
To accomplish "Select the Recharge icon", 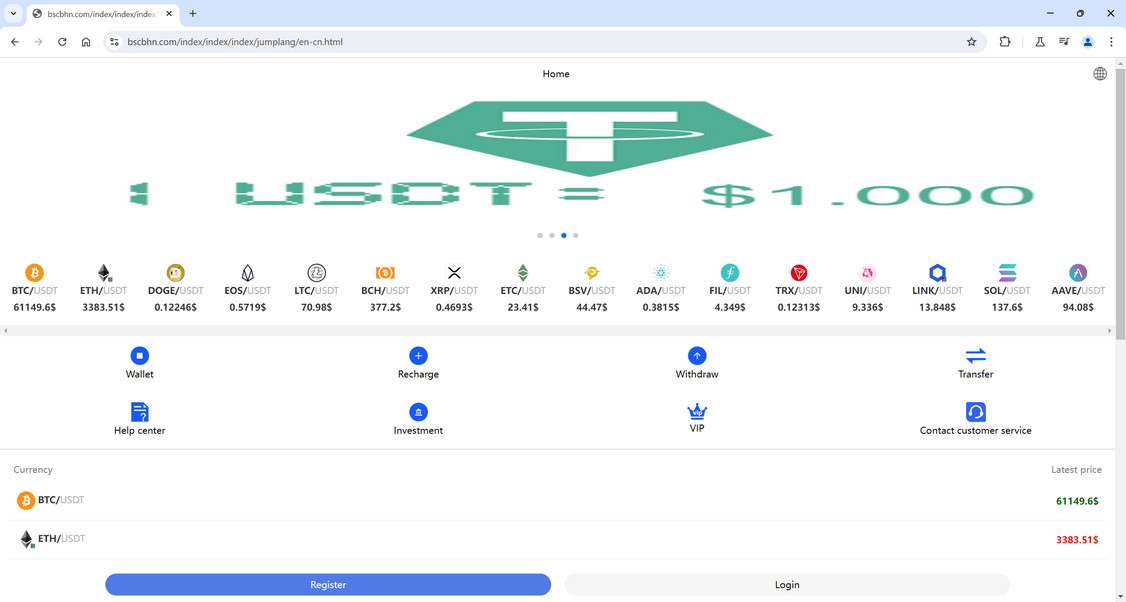I will pyautogui.click(x=418, y=355).
